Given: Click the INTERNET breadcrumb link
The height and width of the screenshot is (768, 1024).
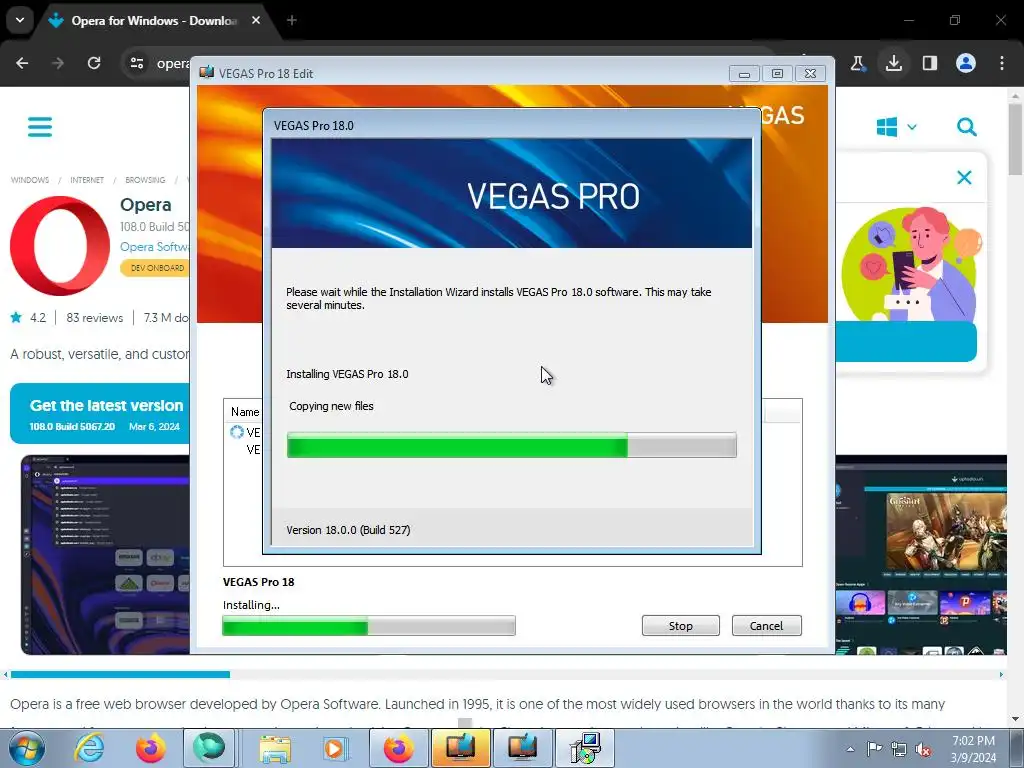Looking at the screenshot, I should [x=87, y=180].
